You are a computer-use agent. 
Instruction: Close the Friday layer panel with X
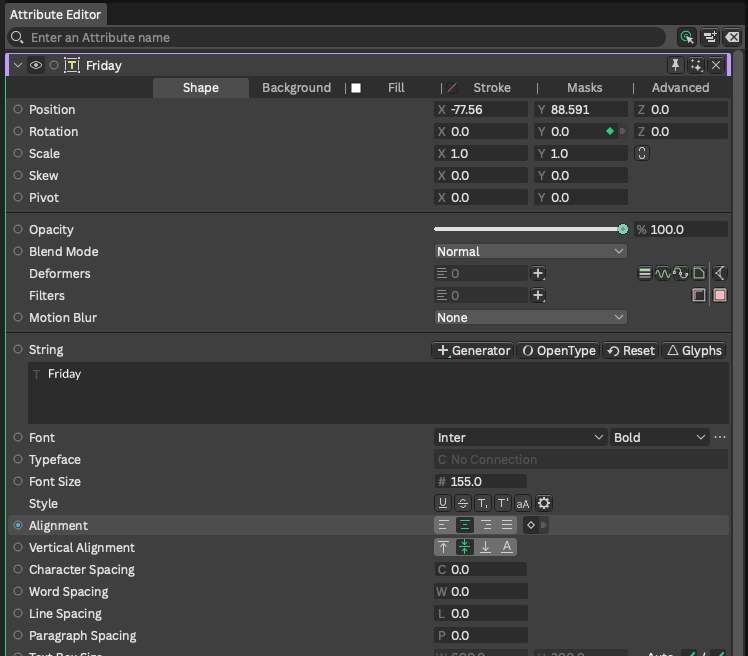coord(716,65)
